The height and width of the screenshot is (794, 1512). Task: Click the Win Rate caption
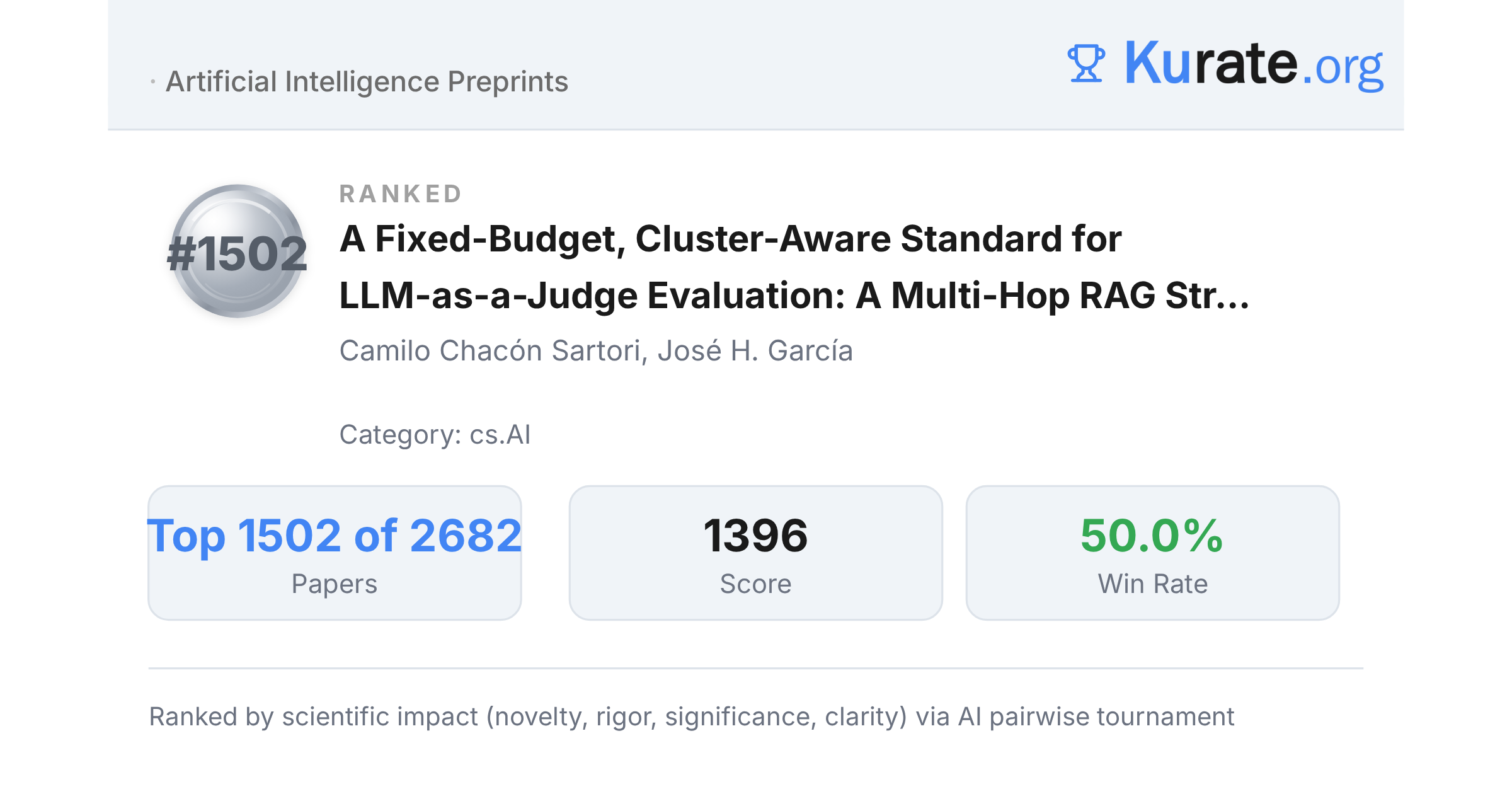pos(1152,584)
